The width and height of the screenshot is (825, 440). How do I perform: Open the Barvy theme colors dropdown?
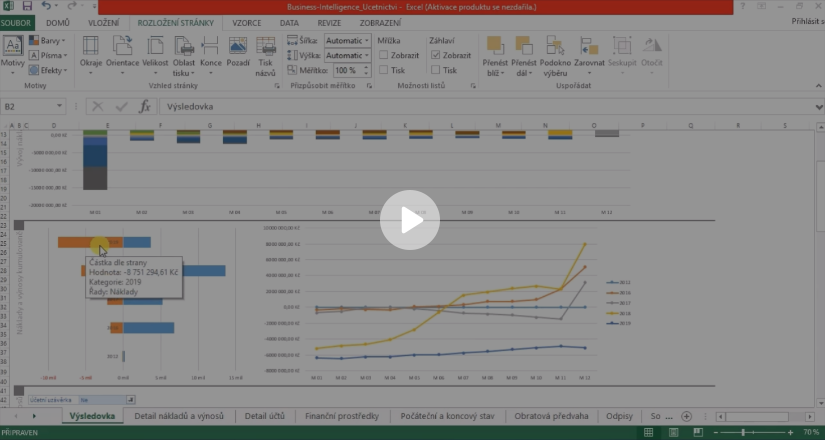(47, 41)
